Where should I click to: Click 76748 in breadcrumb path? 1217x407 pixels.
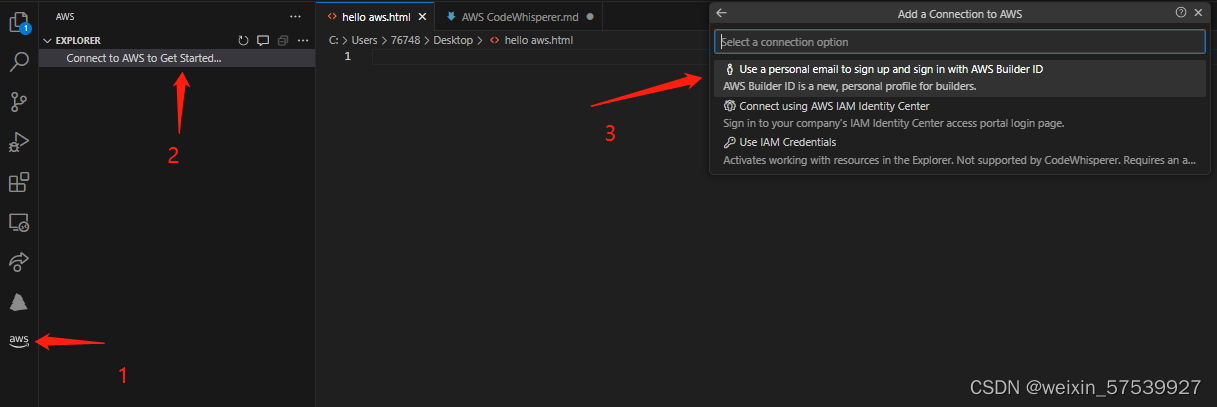(405, 40)
